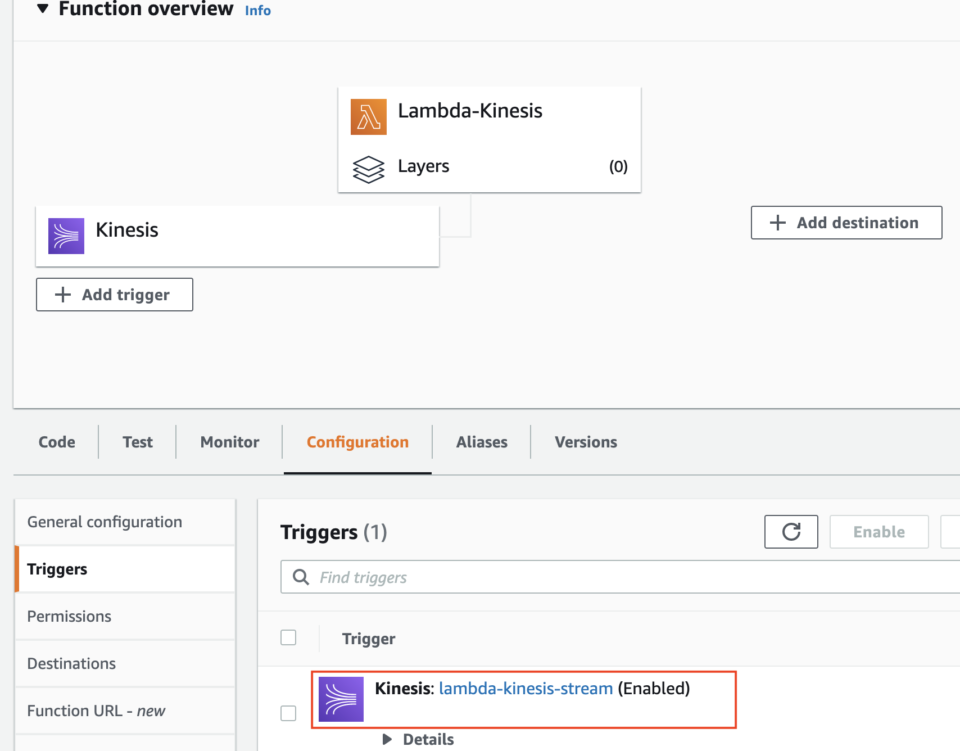The height and width of the screenshot is (751, 960).
Task: Check the Kinesis trigger row checkbox
Action: pyautogui.click(x=288, y=713)
